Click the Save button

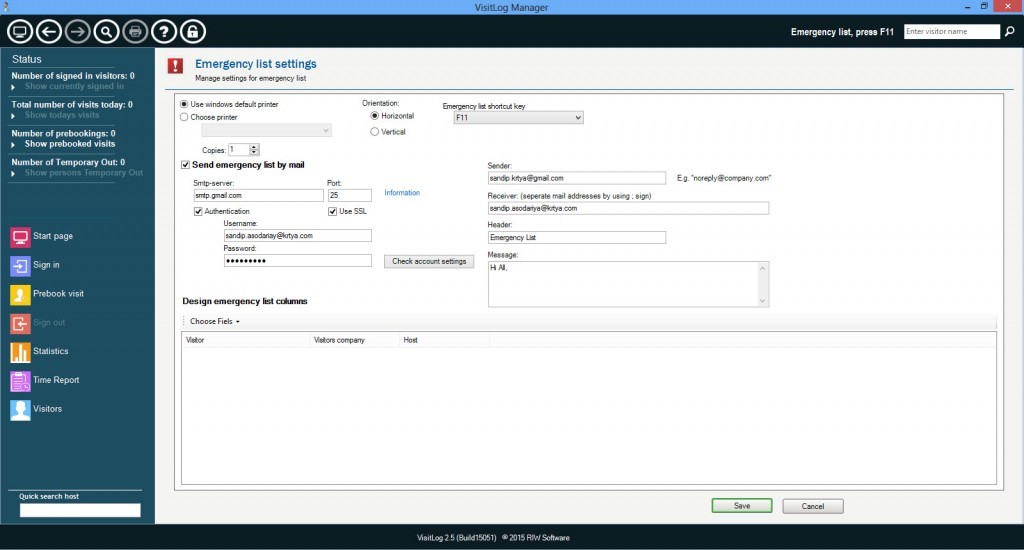pyautogui.click(x=742, y=506)
